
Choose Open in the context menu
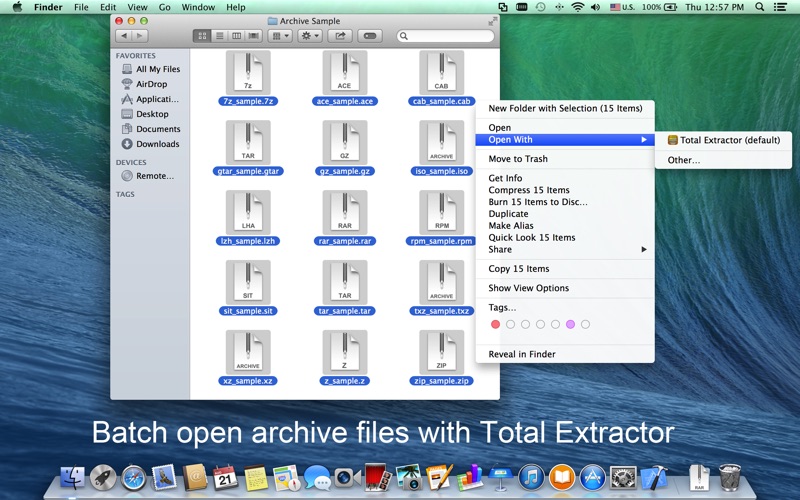565,128
